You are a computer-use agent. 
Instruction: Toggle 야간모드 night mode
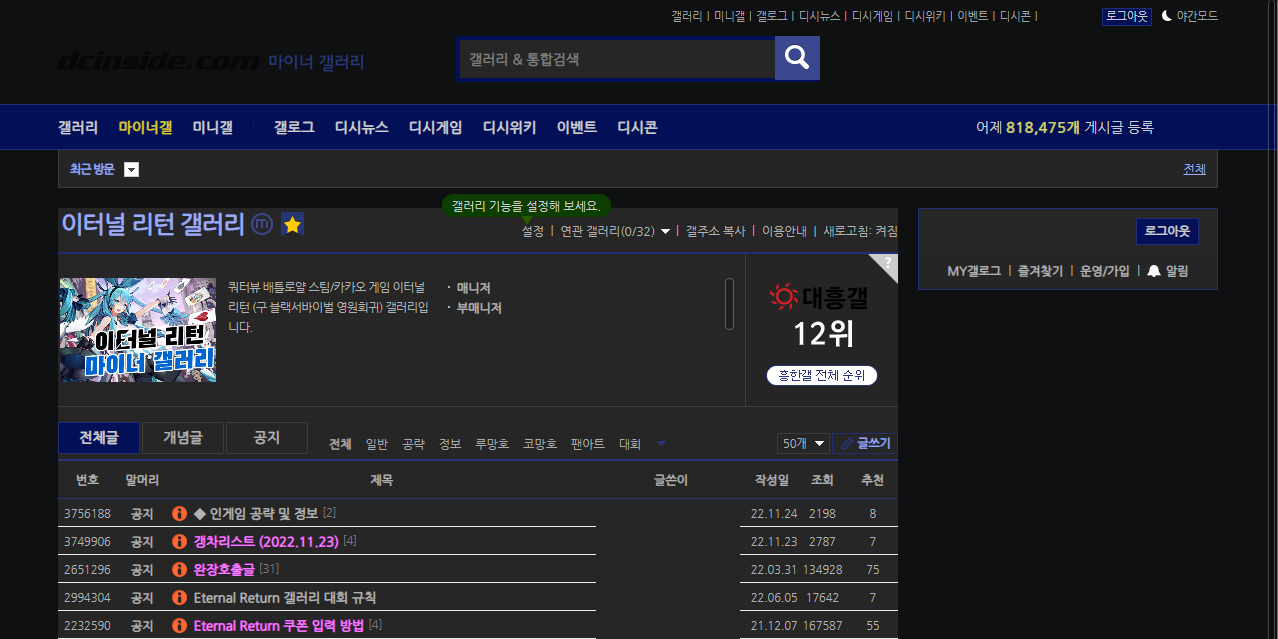1191,16
